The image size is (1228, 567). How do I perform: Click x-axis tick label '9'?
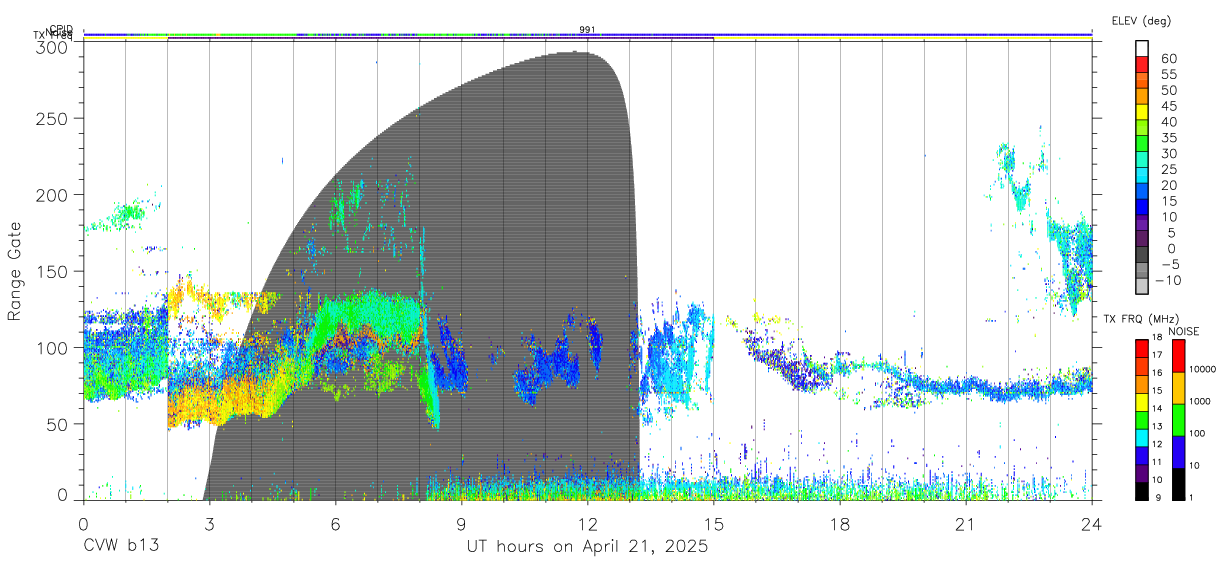click(462, 523)
